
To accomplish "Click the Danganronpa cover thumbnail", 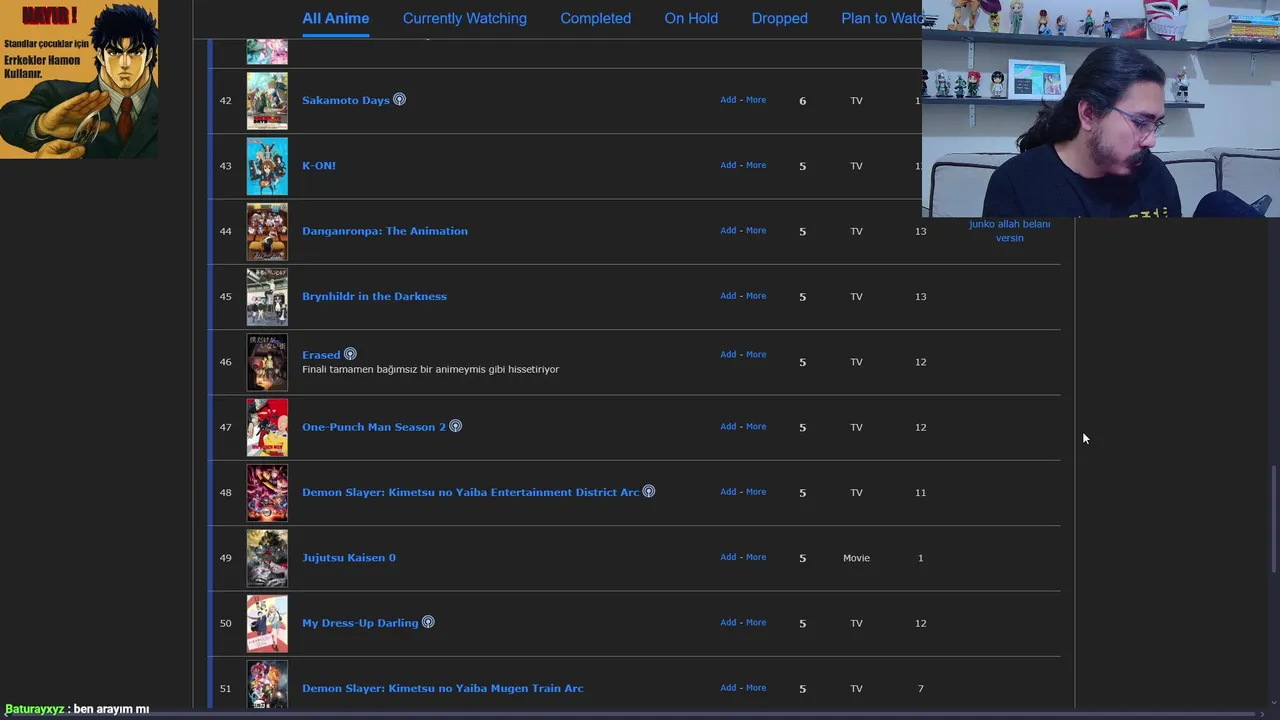I will (267, 232).
